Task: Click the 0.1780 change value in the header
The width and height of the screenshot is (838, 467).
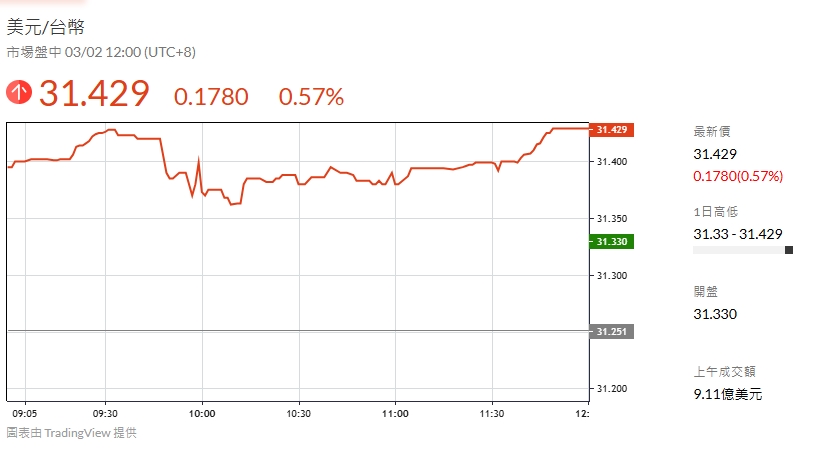Action: pos(211,97)
